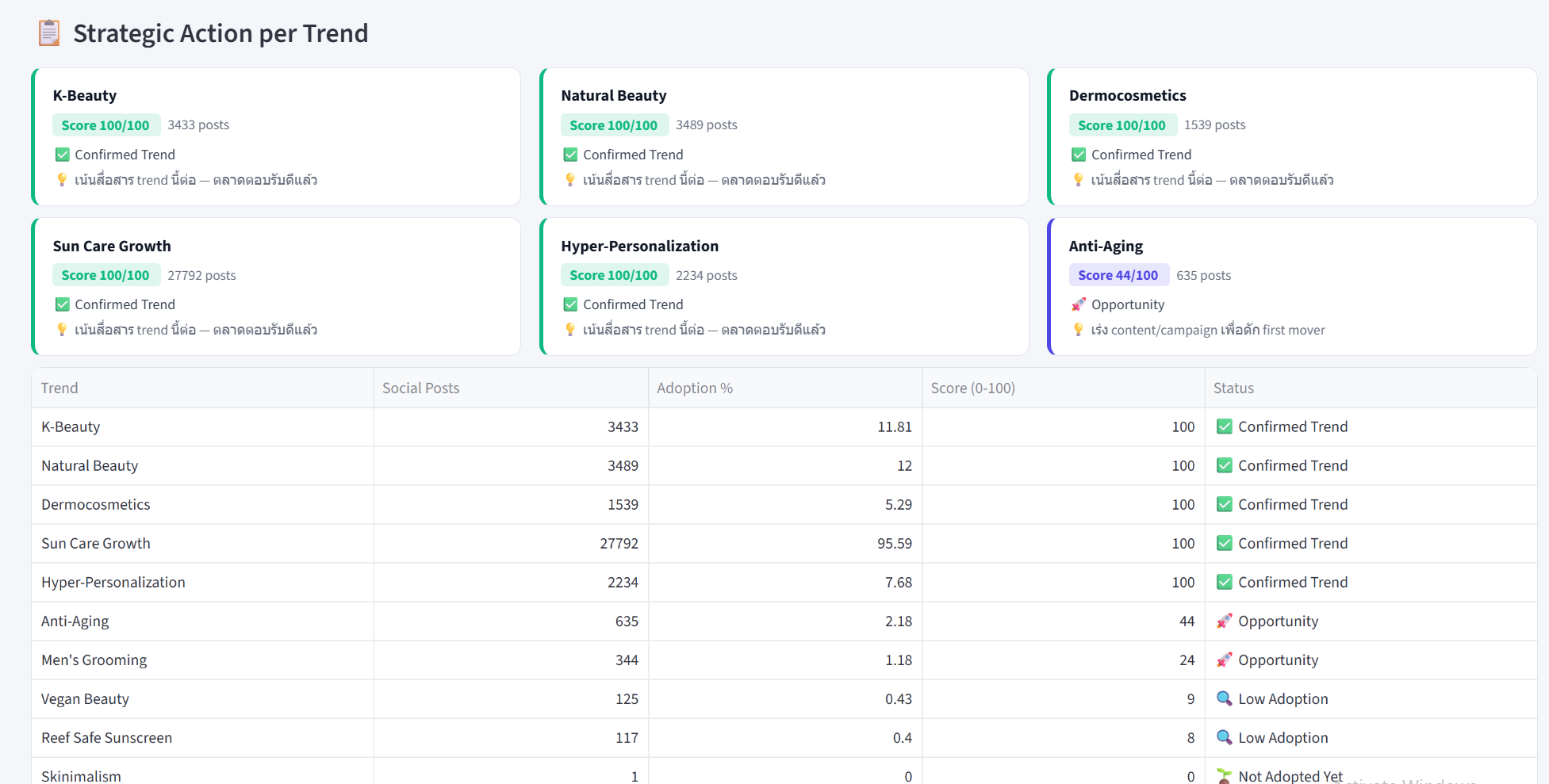The height and width of the screenshot is (784, 1549).
Task: Click green check icon in Sun Care Growth row
Action: point(1224,543)
